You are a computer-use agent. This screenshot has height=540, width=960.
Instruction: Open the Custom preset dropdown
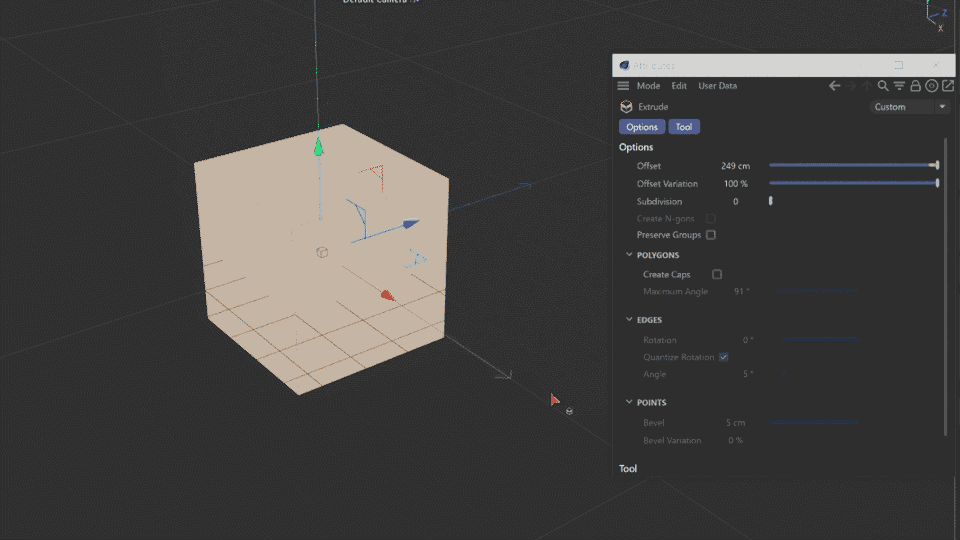[x=909, y=107]
